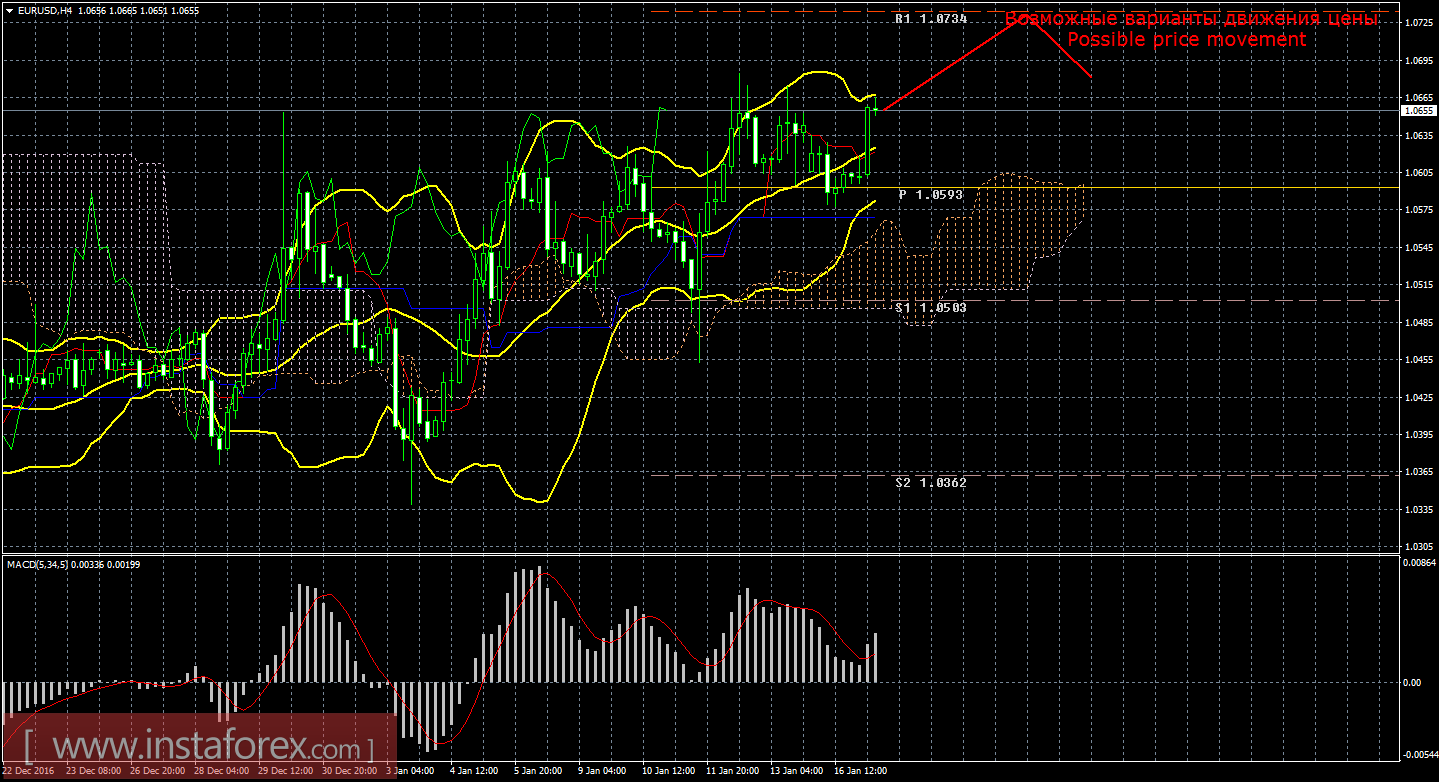Screen dimensions: 1439x782
Task: Click the -0.00544 MACD scale value
Action: 1420,755
